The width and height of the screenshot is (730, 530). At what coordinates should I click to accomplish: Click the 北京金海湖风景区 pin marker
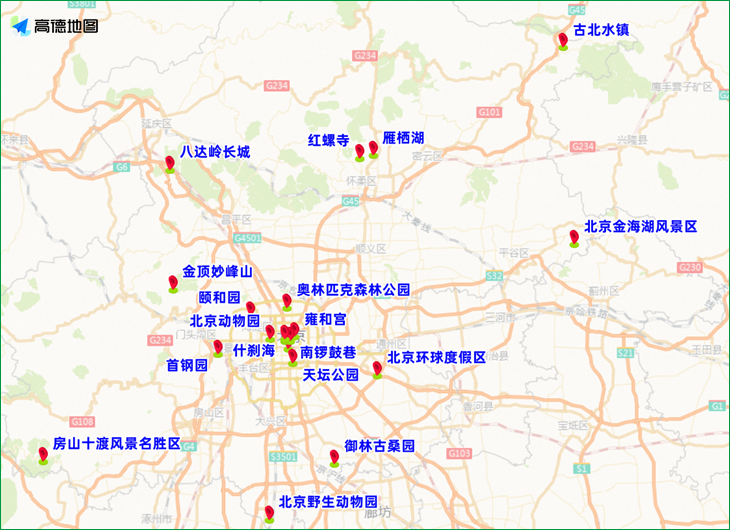coord(574,237)
